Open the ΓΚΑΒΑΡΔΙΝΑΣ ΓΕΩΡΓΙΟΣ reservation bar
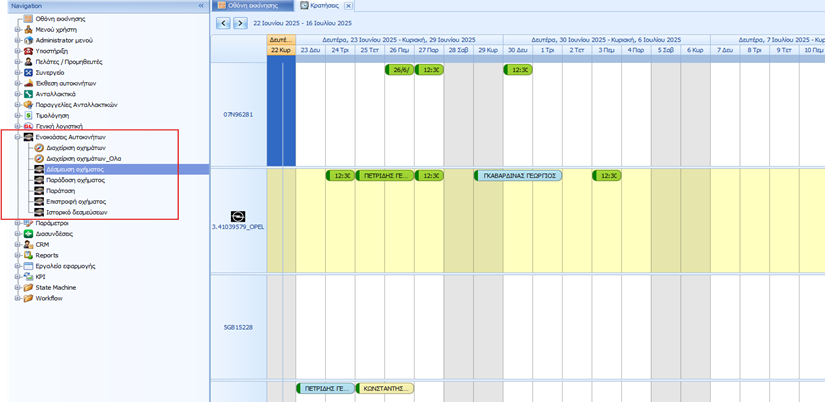 click(518, 175)
